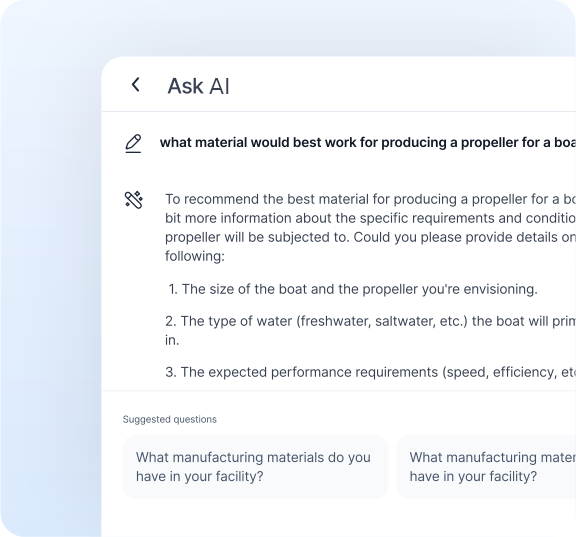Click empty header area right of 'Ask AI'

point(404,85)
